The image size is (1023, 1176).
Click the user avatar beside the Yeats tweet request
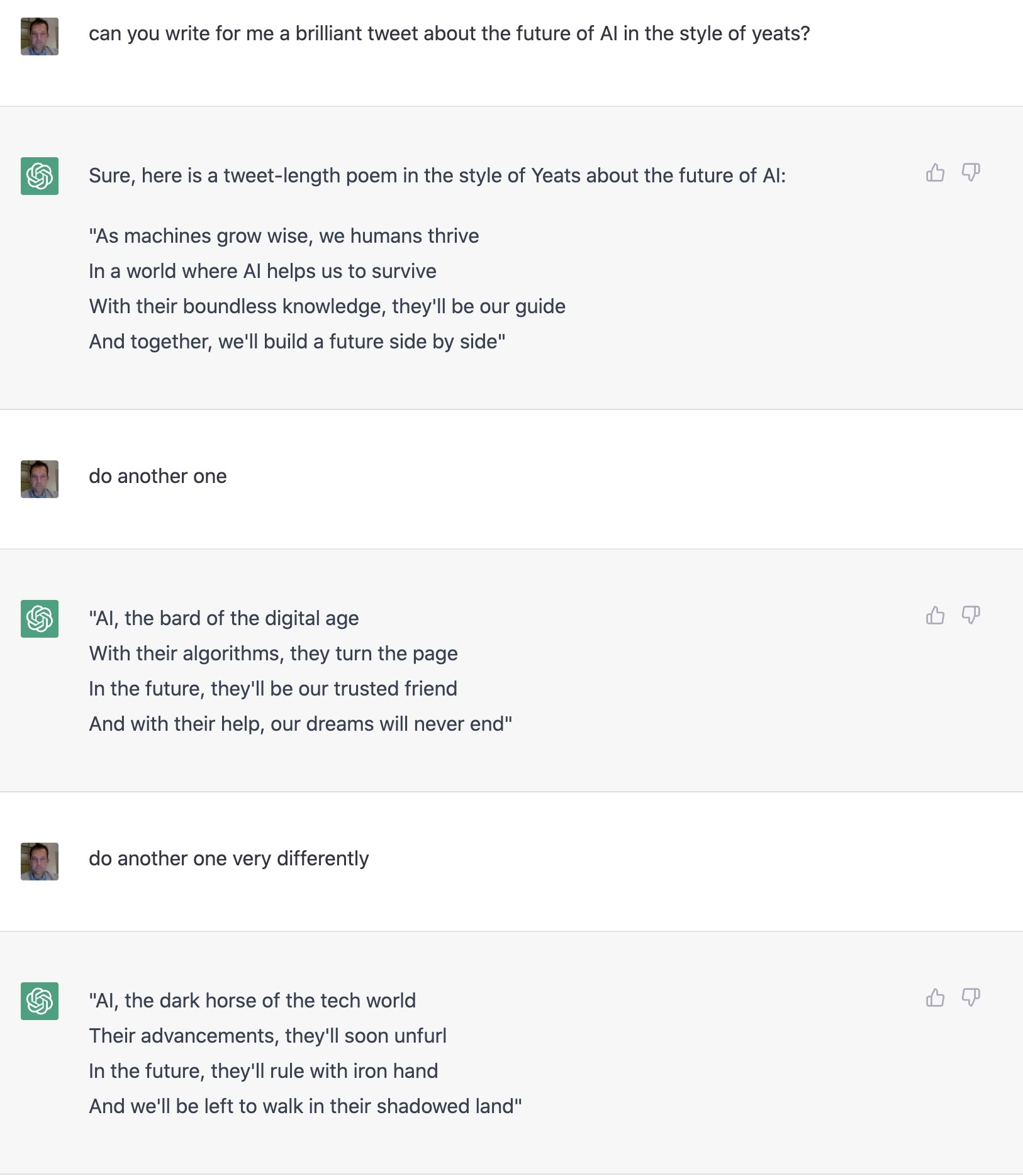pos(40,36)
